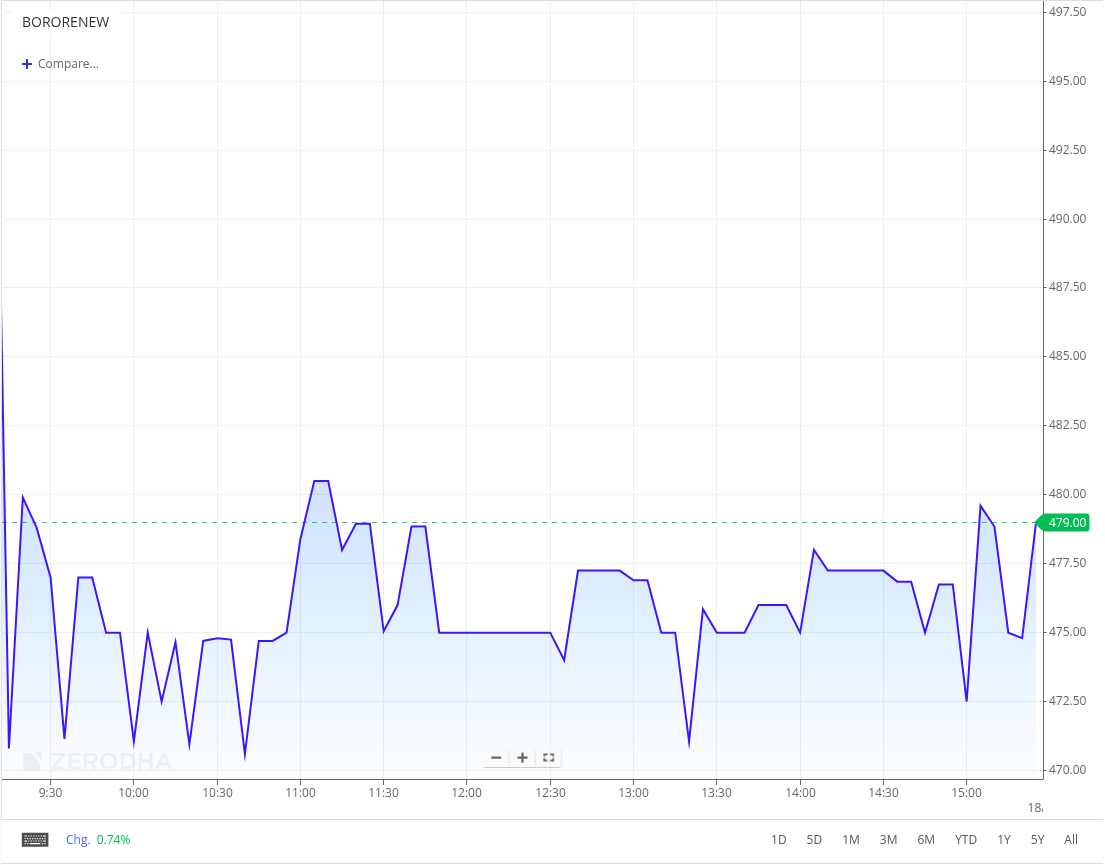Click the 479.00 current price tag

pos(1063,522)
